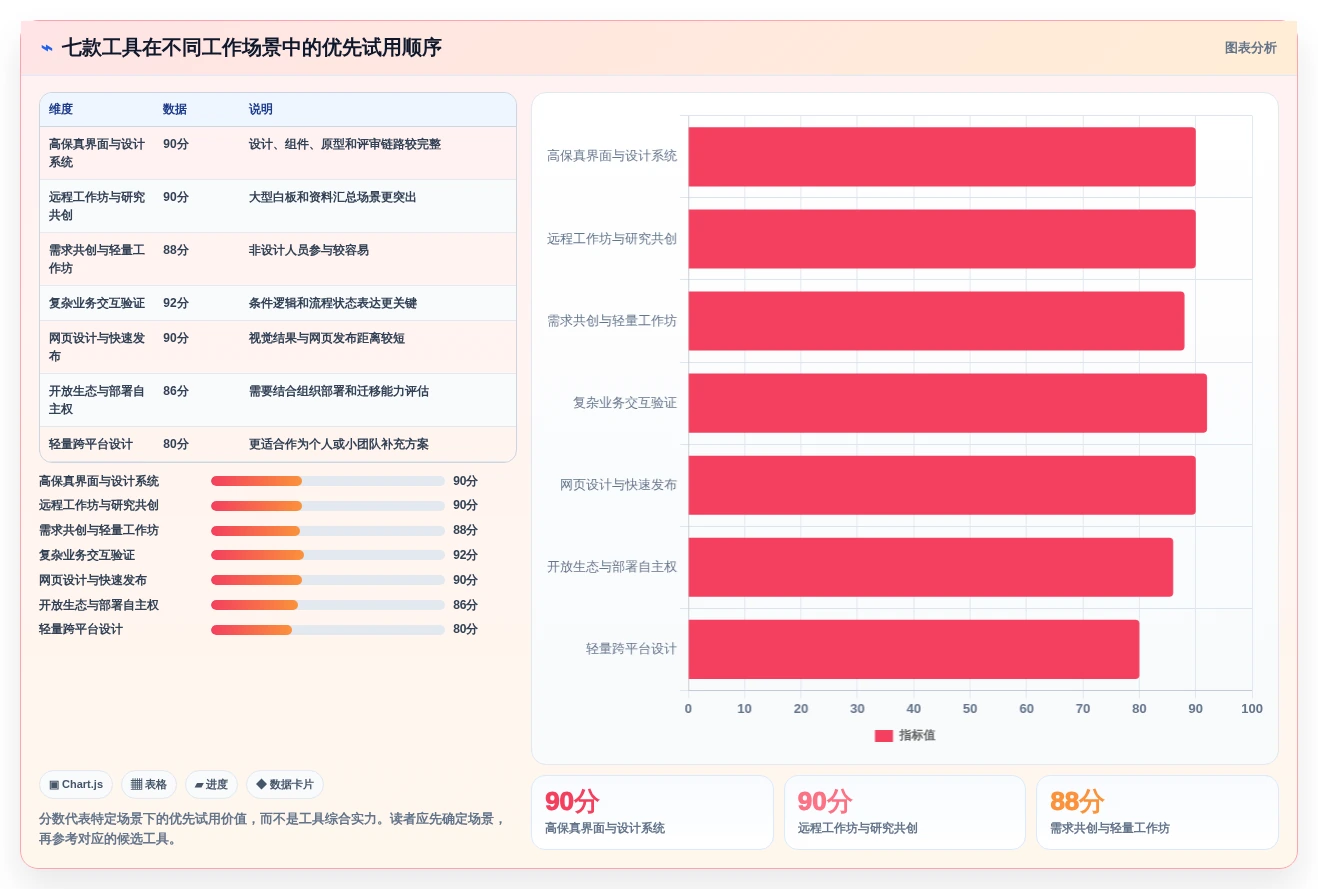The height and width of the screenshot is (889, 1318).
Task: Toggle the 指标值 legend swatch in chart
Action: click(x=883, y=736)
